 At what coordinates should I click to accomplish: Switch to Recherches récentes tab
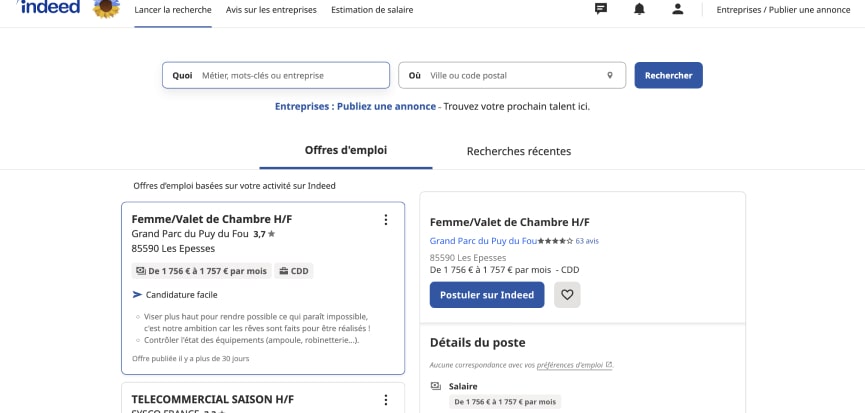coord(519,151)
